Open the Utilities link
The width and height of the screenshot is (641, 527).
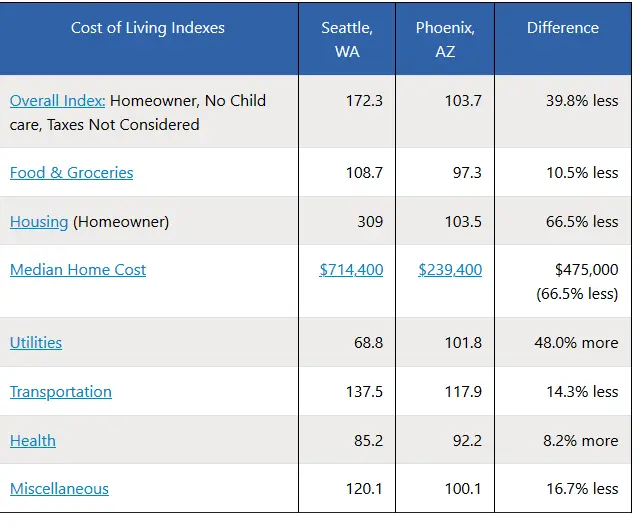pos(36,343)
